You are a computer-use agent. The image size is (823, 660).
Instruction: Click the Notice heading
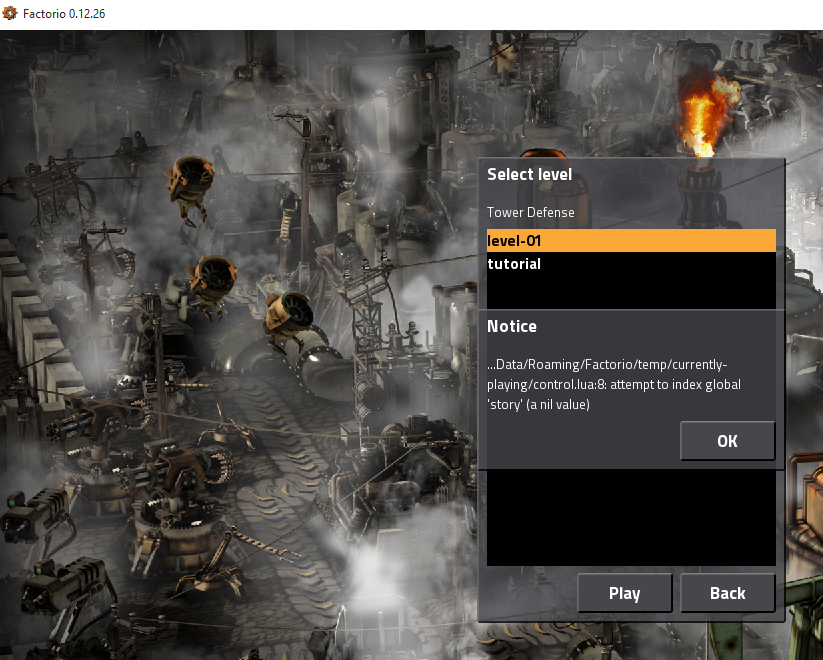[512, 326]
